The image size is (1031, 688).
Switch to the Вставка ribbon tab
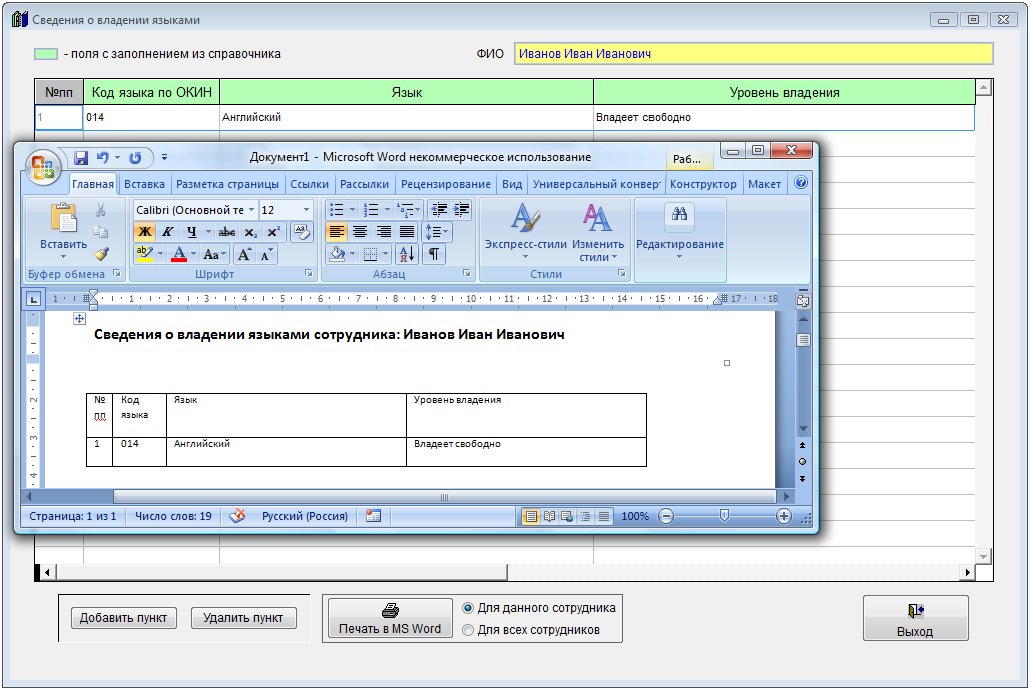click(x=145, y=184)
